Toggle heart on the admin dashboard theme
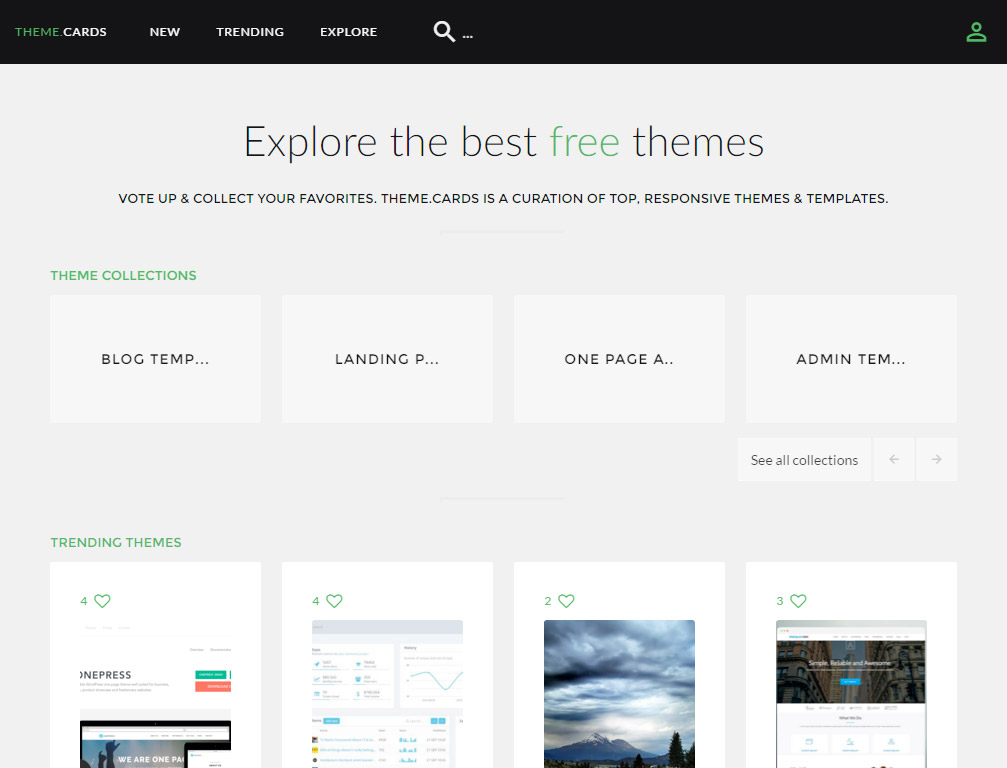 pyautogui.click(x=334, y=601)
